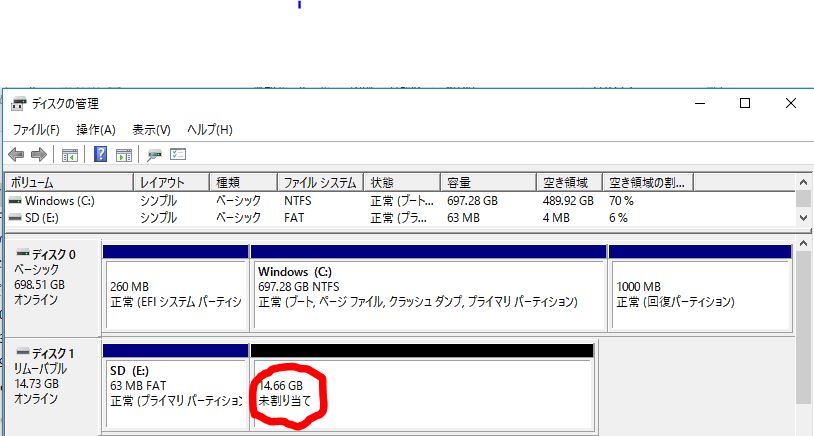Click the NTFS file system cell

[x=297, y=200]
